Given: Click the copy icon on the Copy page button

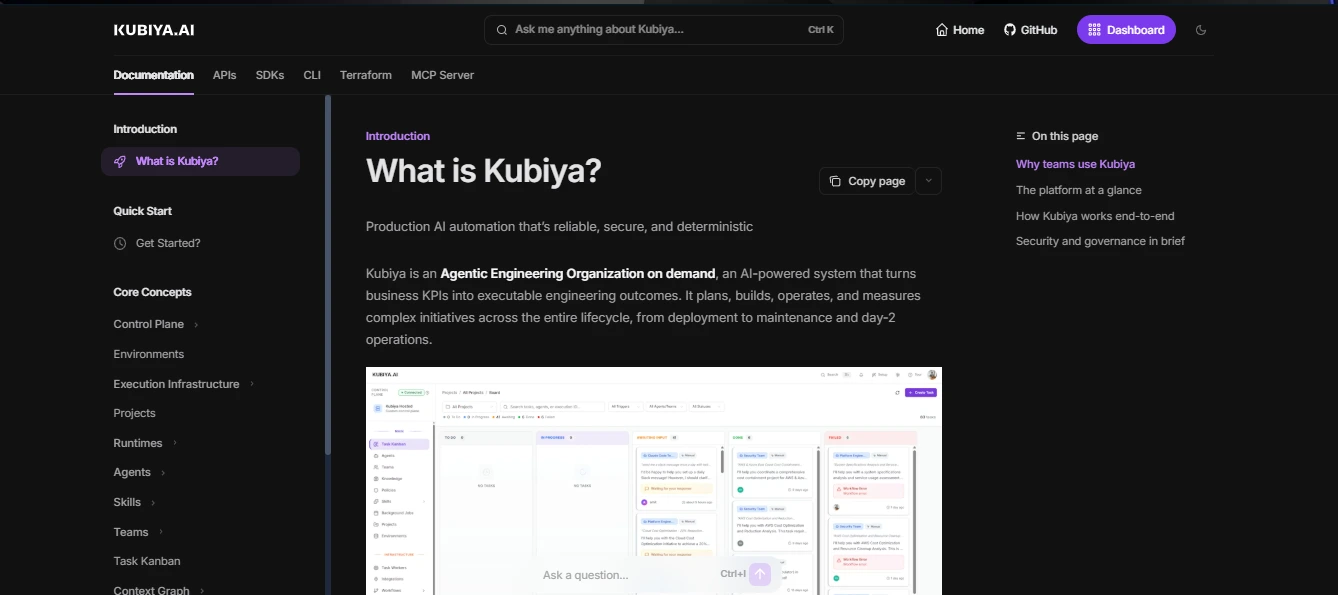Looking at the screenshot, I should (835, 181).
